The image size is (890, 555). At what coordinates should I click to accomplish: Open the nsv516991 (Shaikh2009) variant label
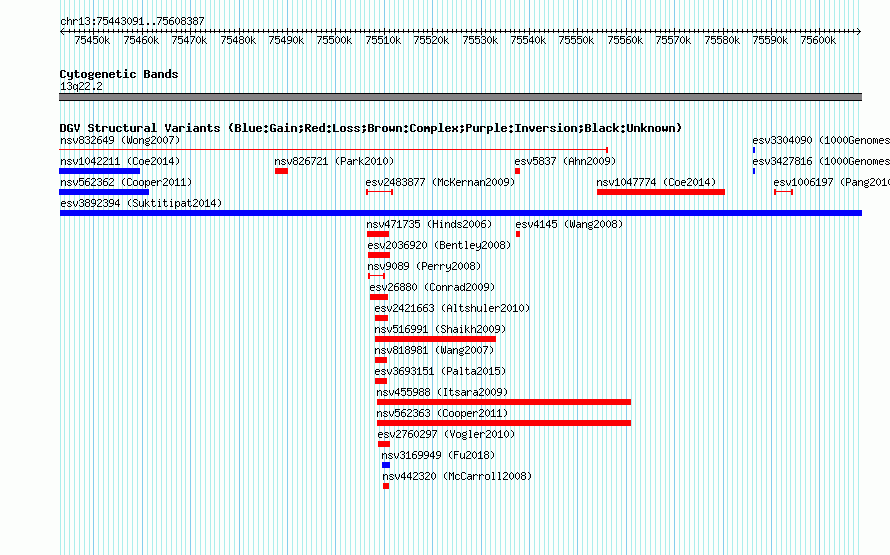click(x=440, y=329)
